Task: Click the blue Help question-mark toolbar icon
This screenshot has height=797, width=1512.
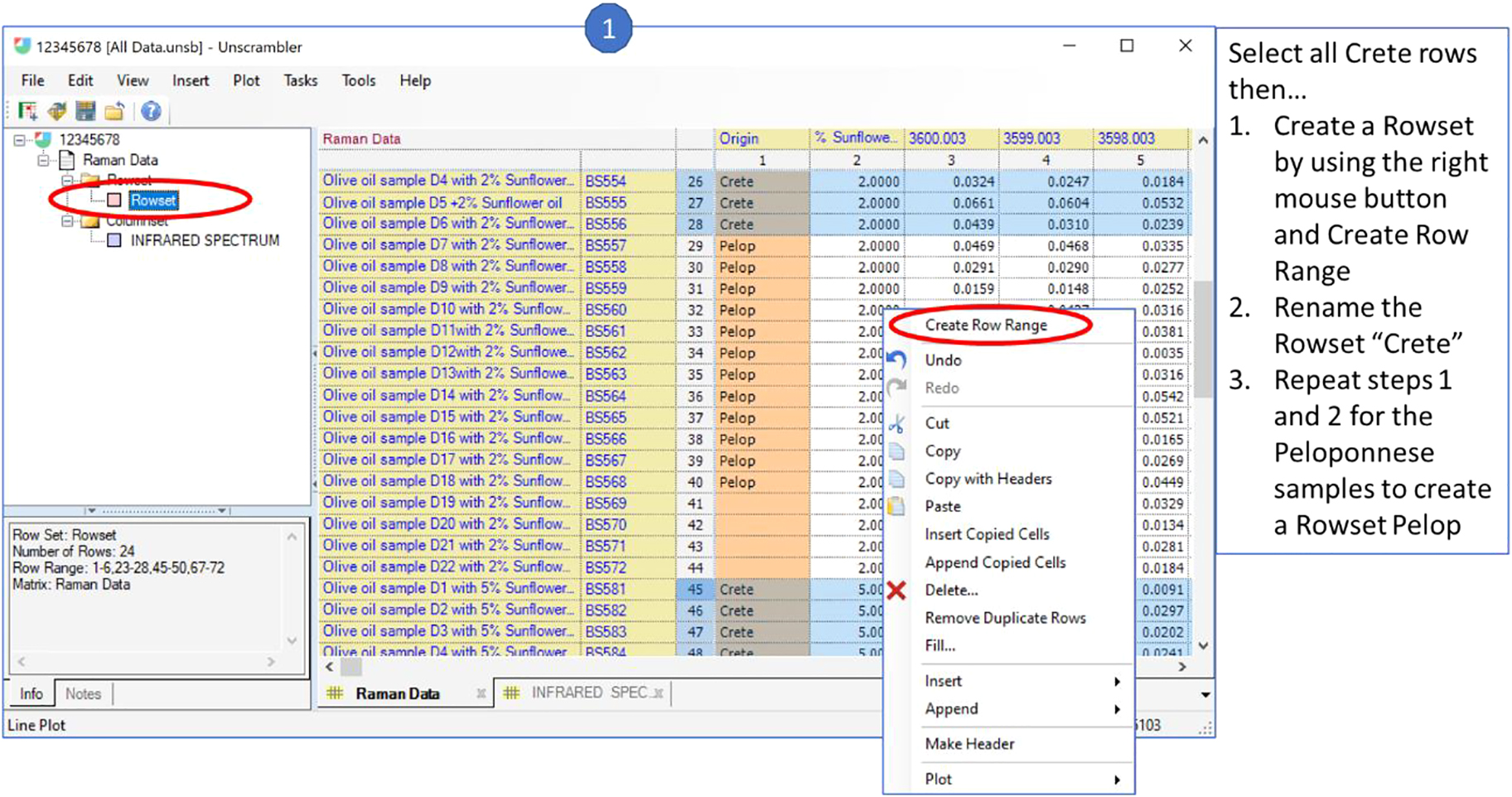Action: click(151, 111)
